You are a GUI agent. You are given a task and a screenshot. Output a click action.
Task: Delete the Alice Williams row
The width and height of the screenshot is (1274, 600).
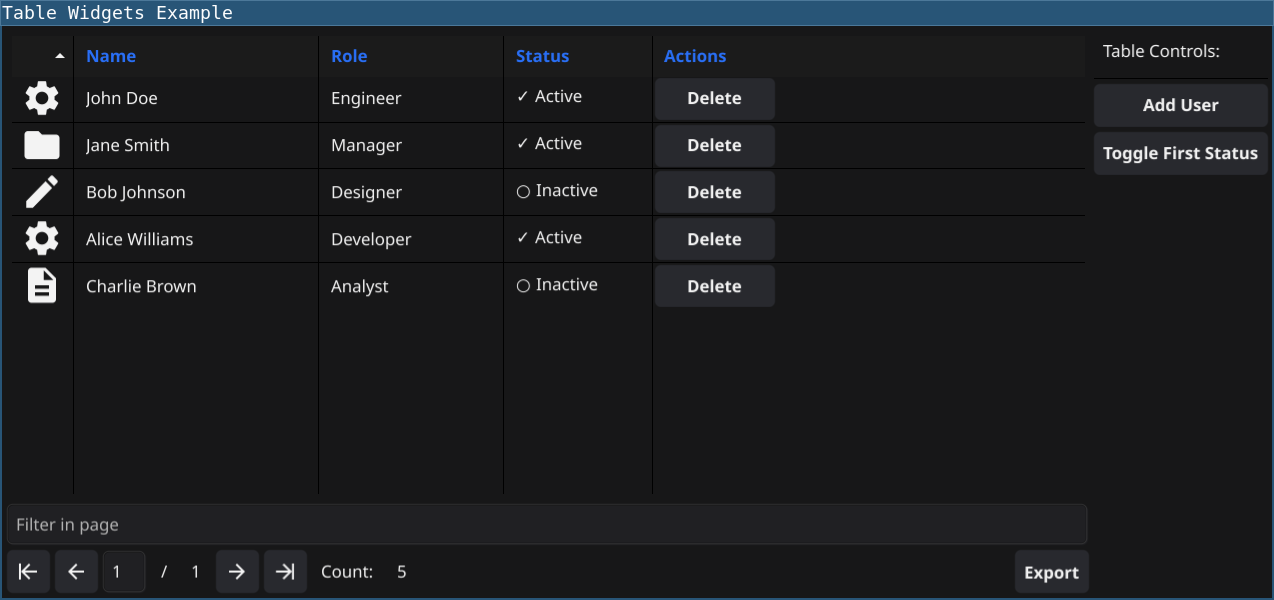click(x=714, y=239)
